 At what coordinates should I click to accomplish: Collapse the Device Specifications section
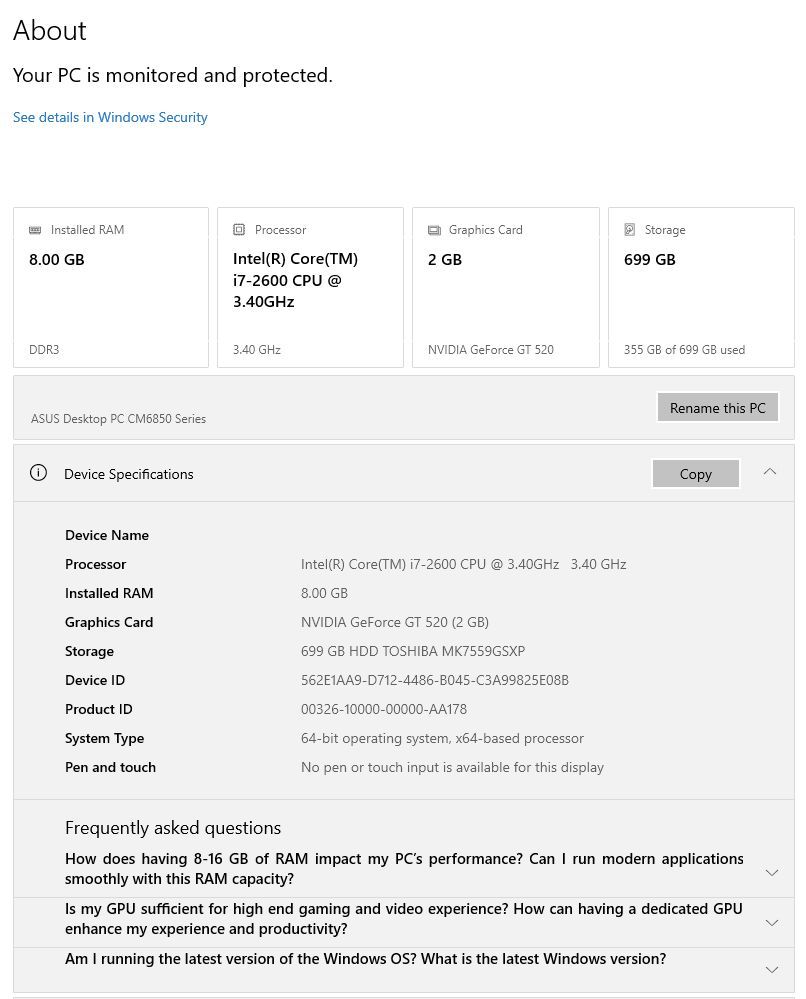[x=770, y=472]
